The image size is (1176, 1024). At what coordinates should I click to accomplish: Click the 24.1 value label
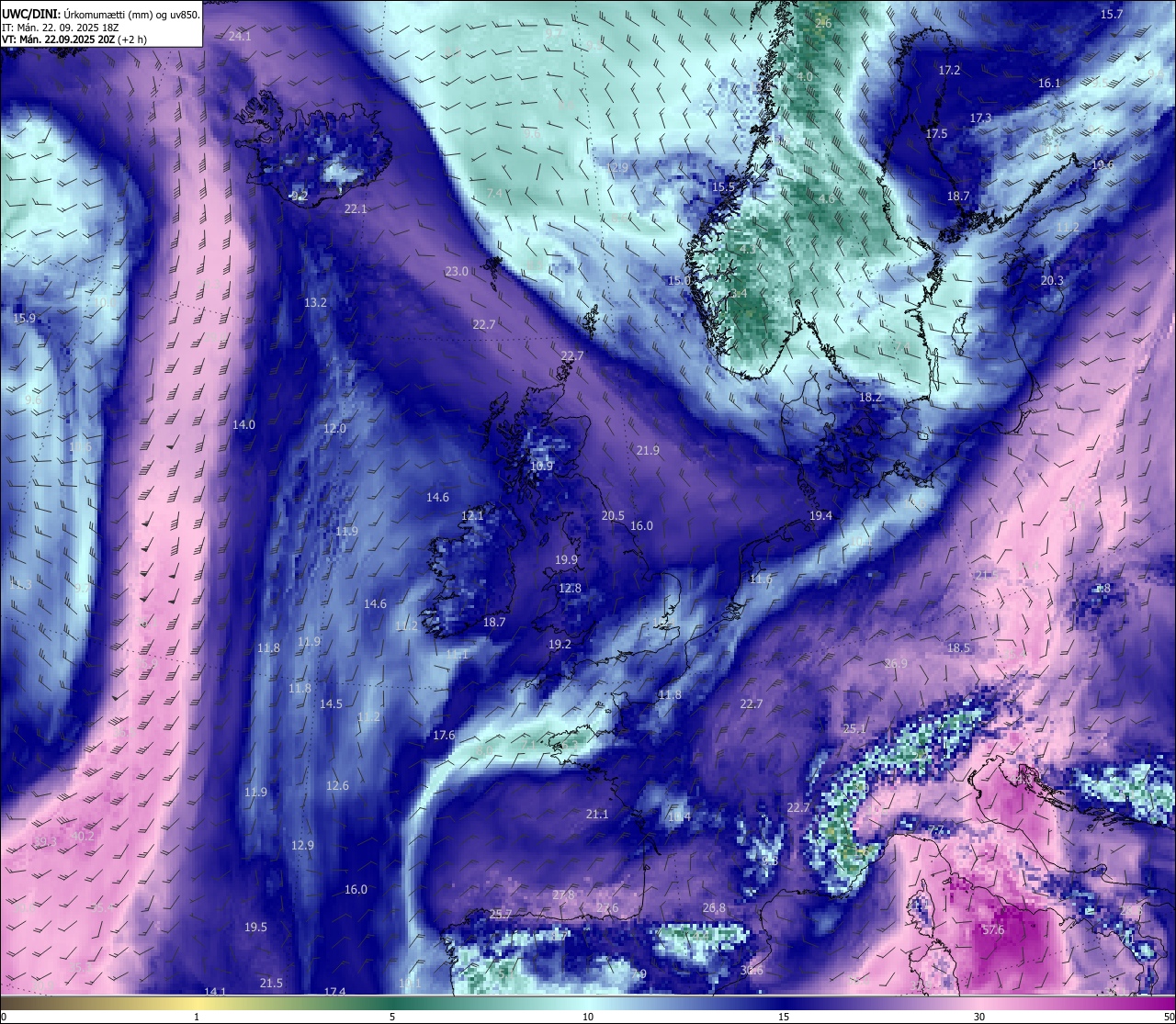coord(240,37)
